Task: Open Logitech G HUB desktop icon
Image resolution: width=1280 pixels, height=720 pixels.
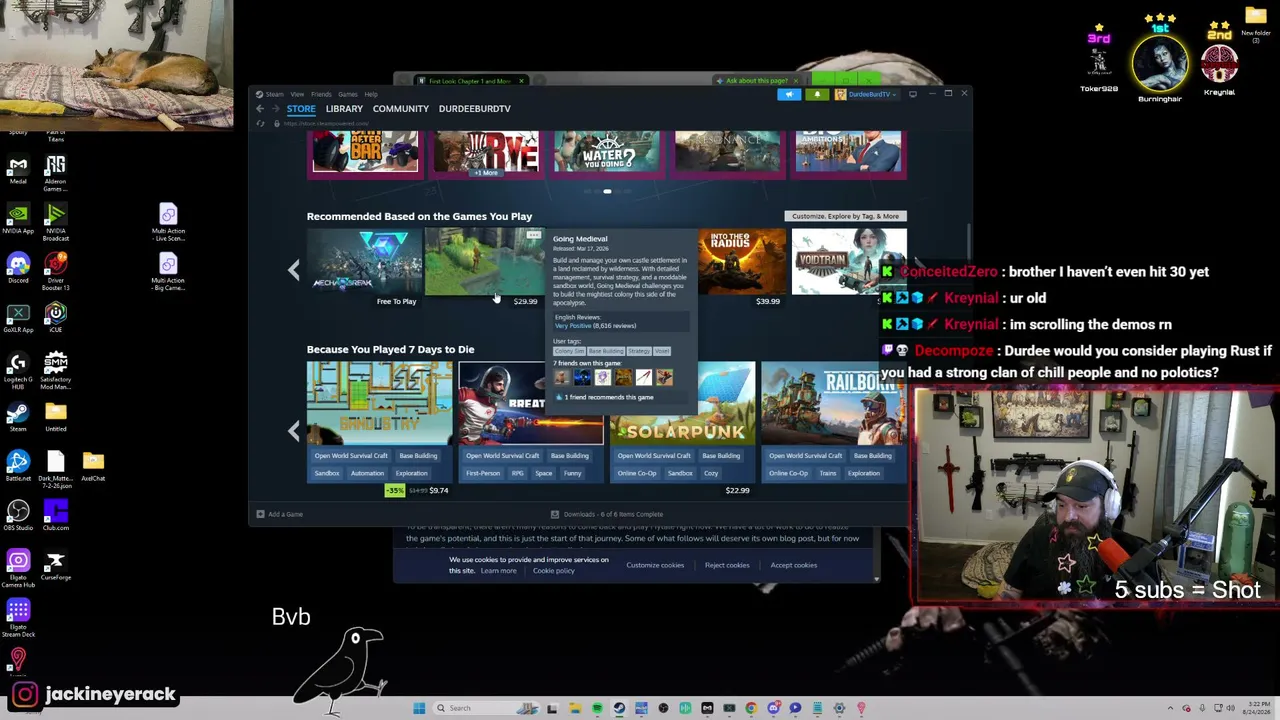Action: click(x=18, y=370)
